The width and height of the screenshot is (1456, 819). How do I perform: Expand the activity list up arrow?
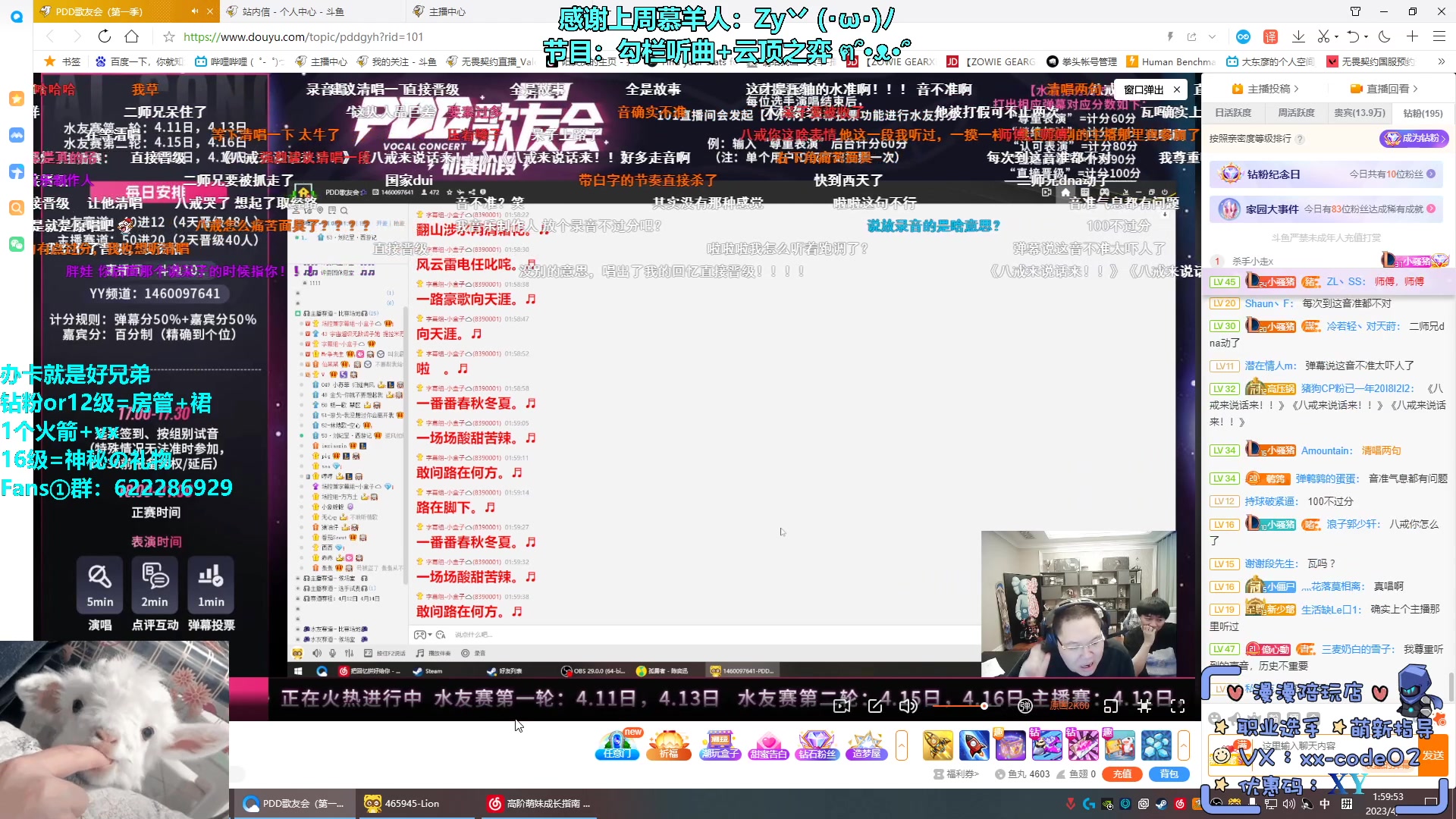pyautogui.click(x=902, y=745)
